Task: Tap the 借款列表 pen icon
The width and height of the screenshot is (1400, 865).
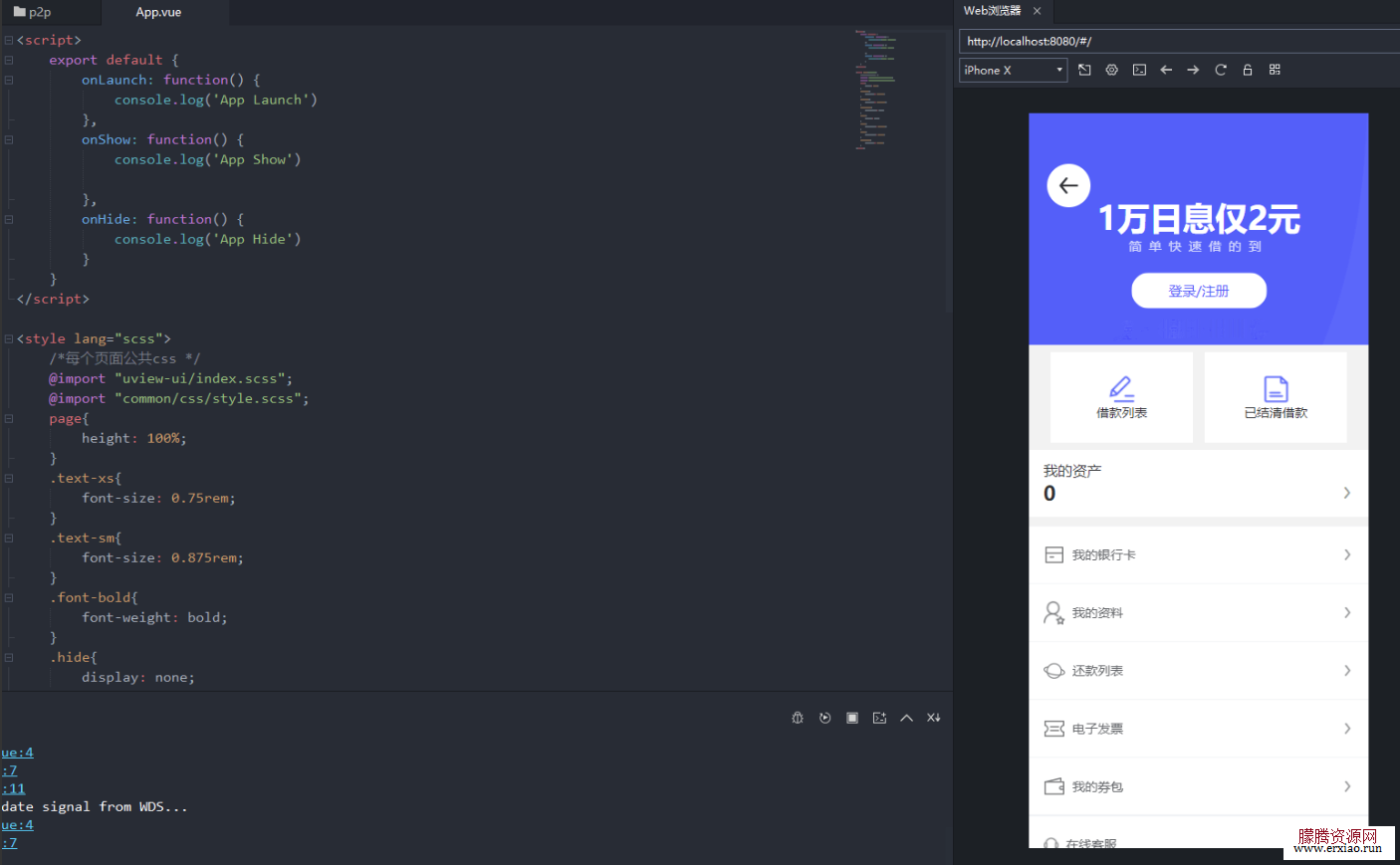Action: pyautogui.click(x=1121, y=387)
